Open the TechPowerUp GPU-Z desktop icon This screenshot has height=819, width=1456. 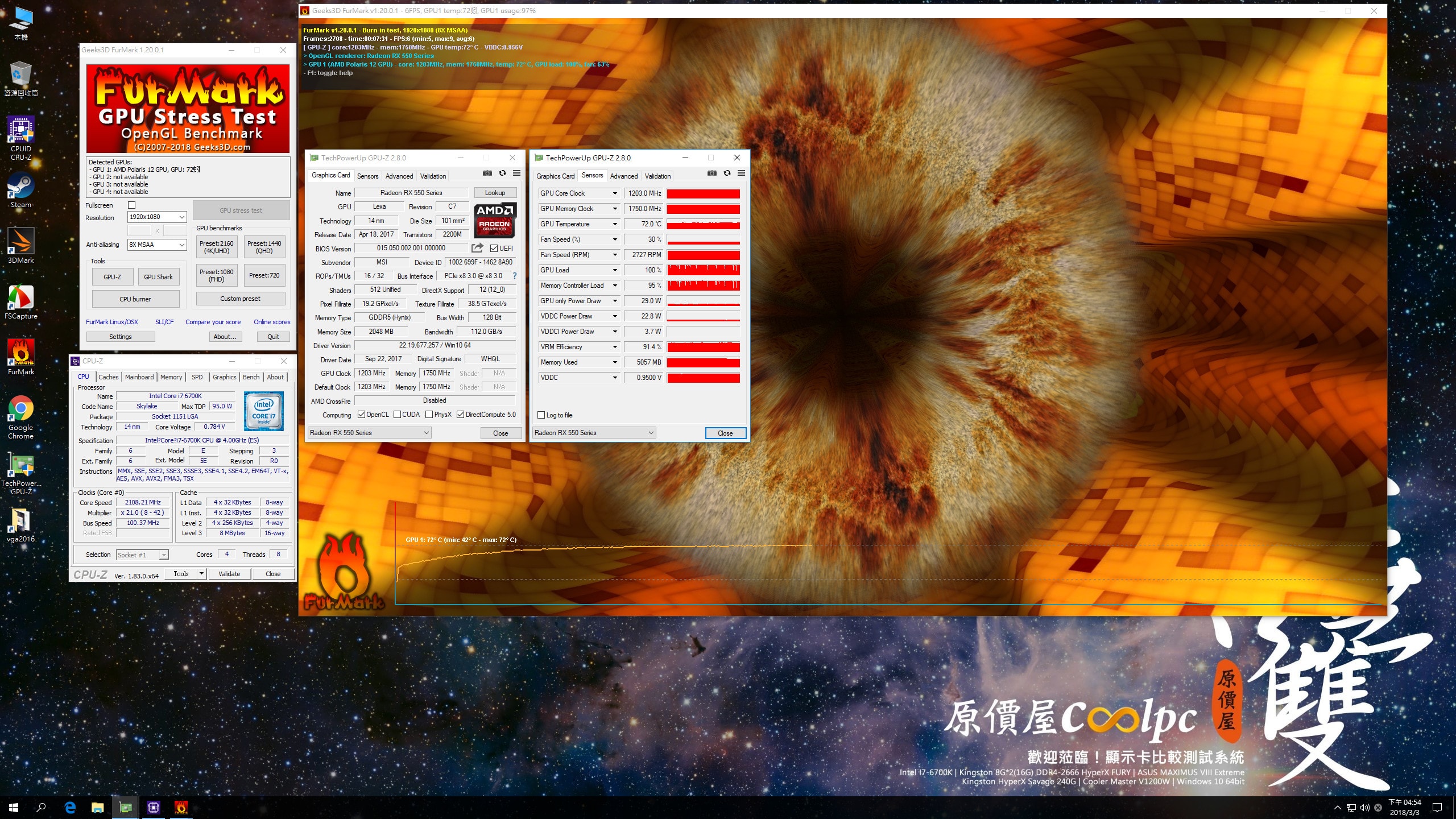(21, 473)
